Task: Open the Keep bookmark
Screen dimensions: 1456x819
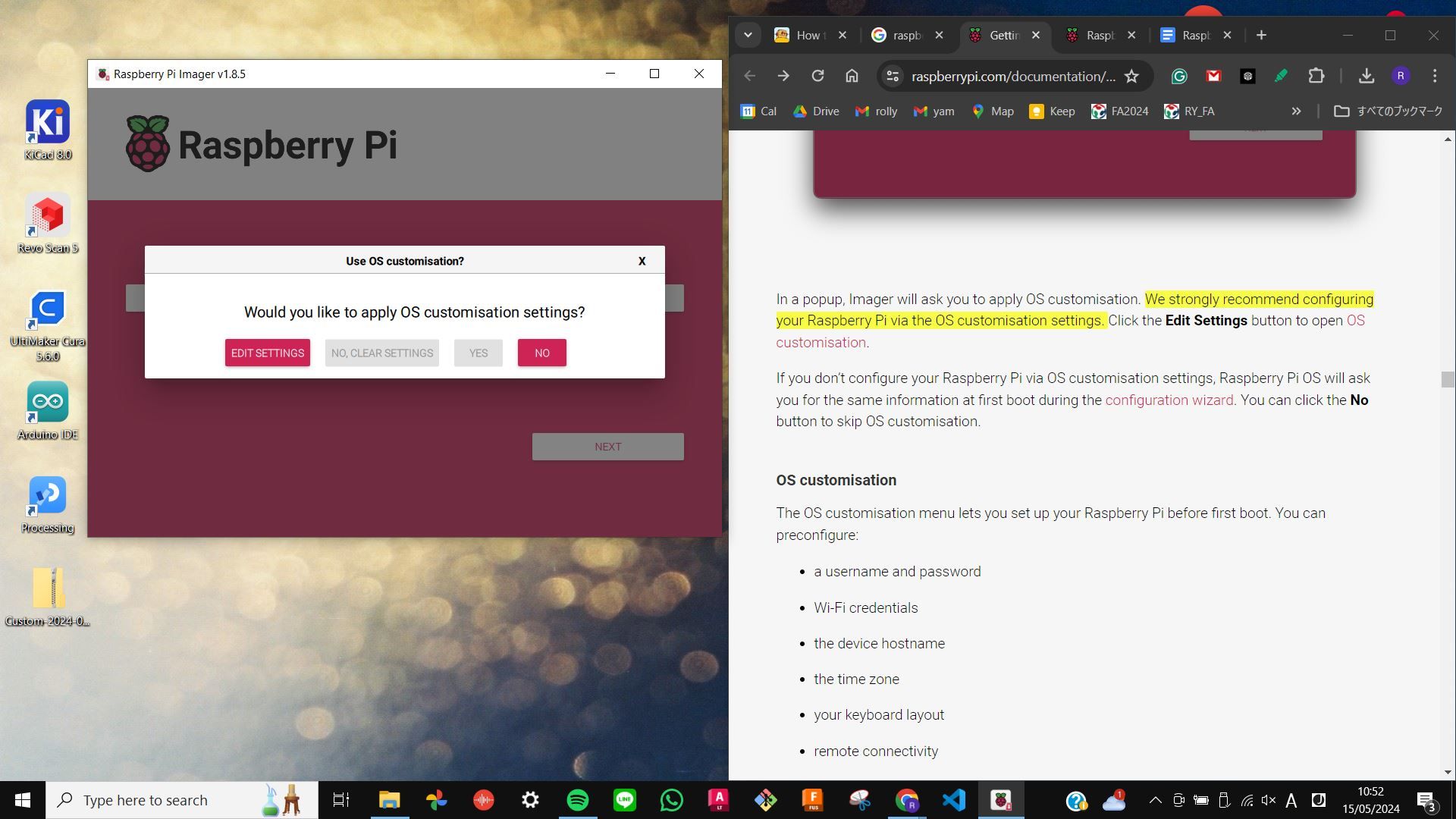Action: pos(1051,111)
